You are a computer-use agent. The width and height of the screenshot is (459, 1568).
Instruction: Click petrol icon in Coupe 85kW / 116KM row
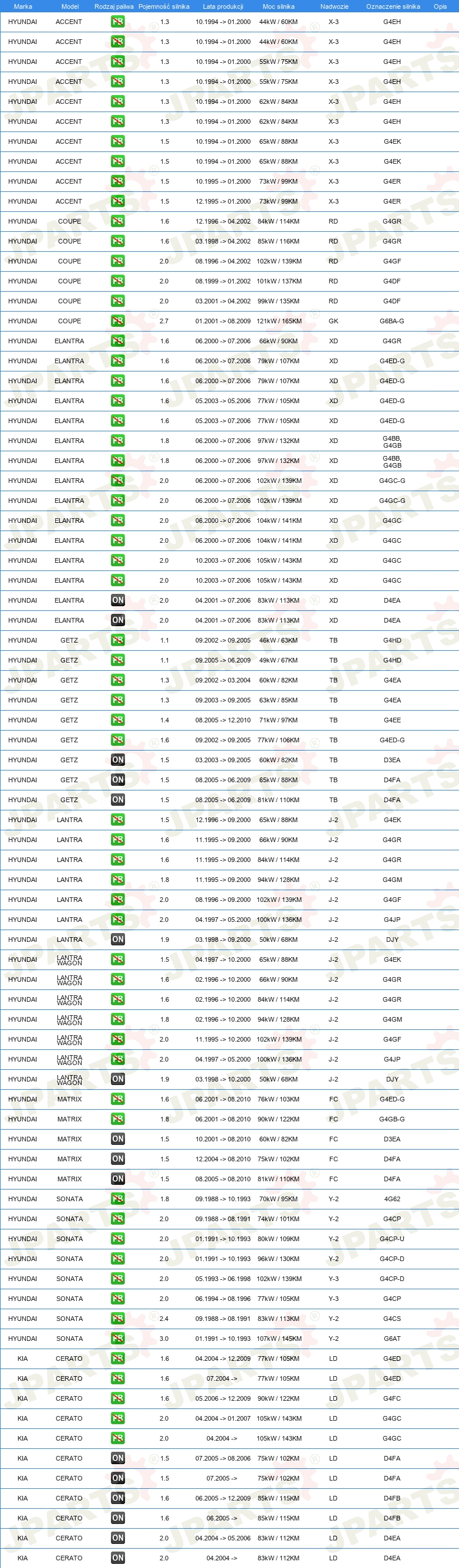point(117,241)
